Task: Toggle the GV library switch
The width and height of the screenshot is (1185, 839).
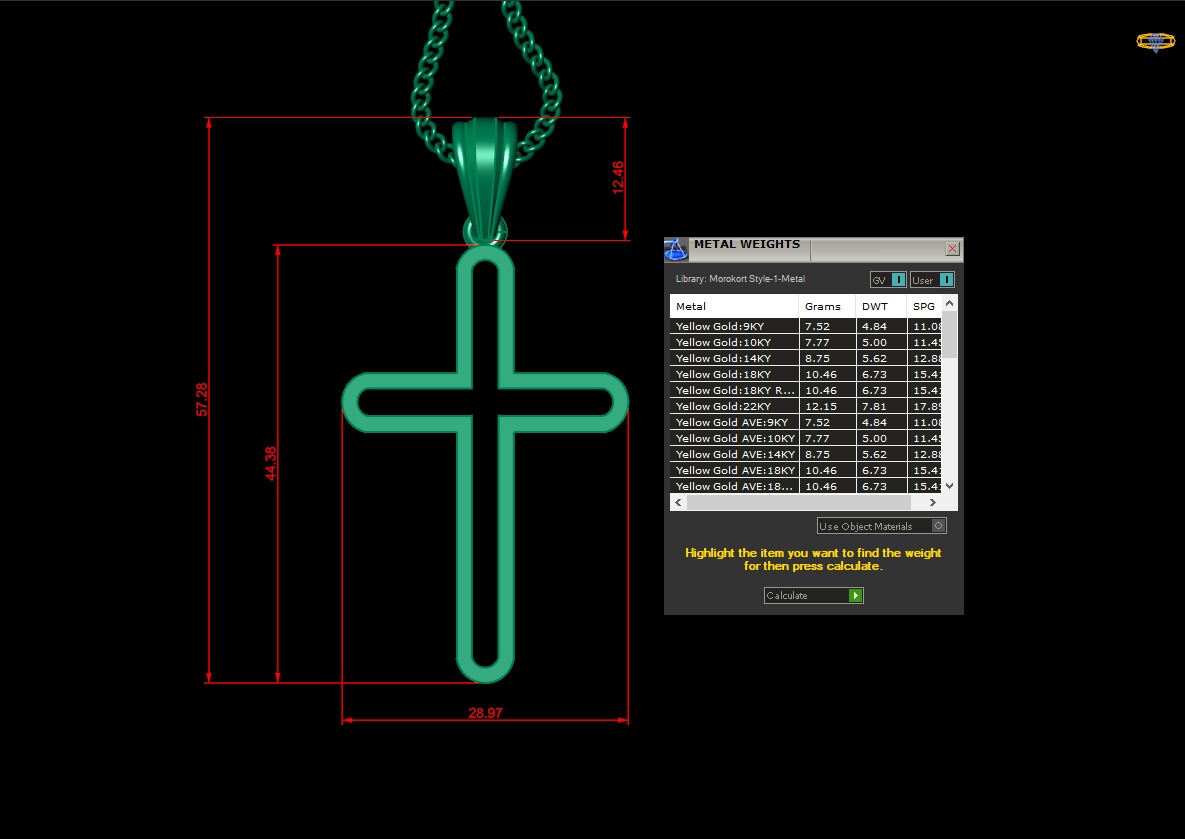Action: 888,280
